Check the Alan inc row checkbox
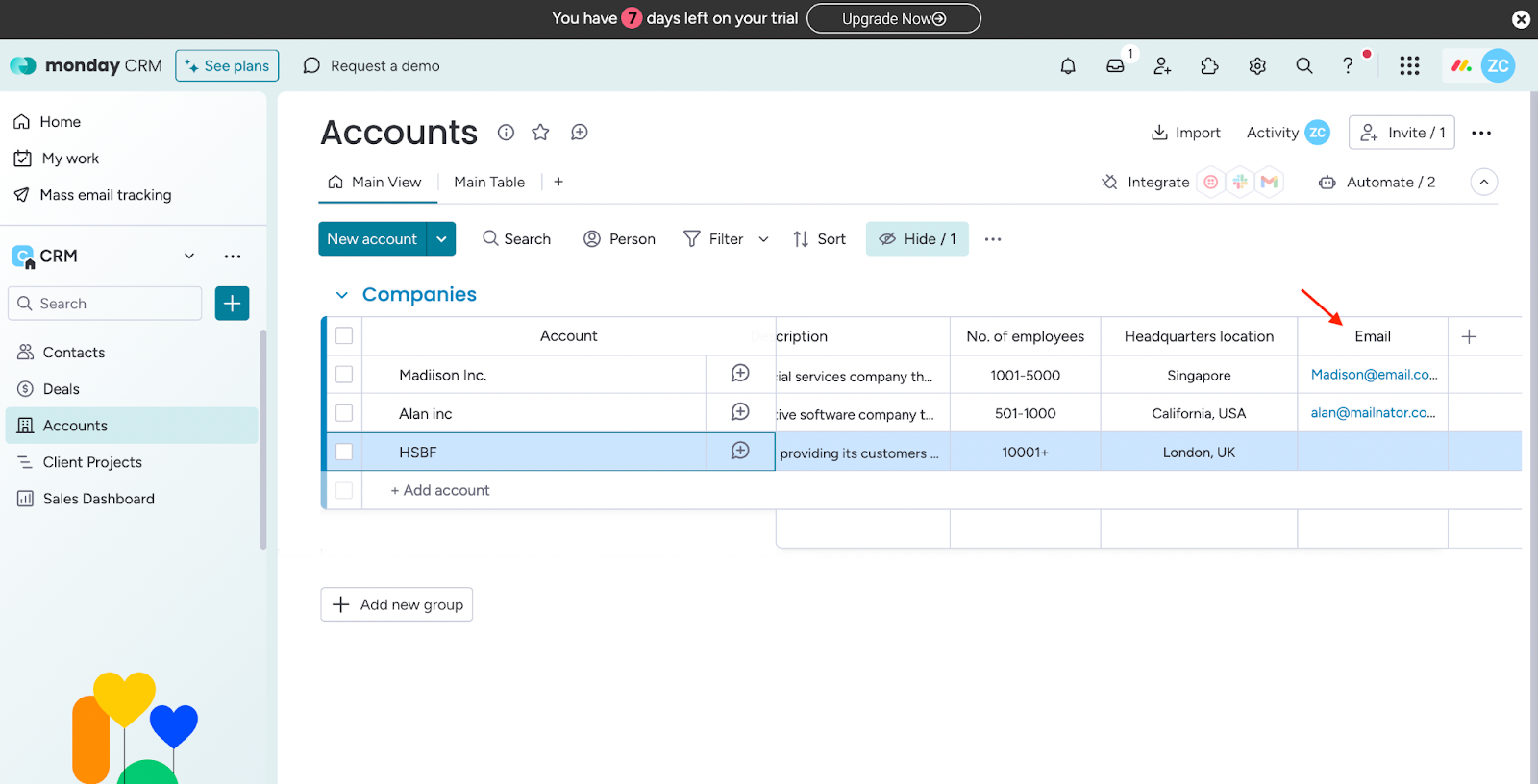The width and height of the screenshot is (1538, 784). [344, 413]
